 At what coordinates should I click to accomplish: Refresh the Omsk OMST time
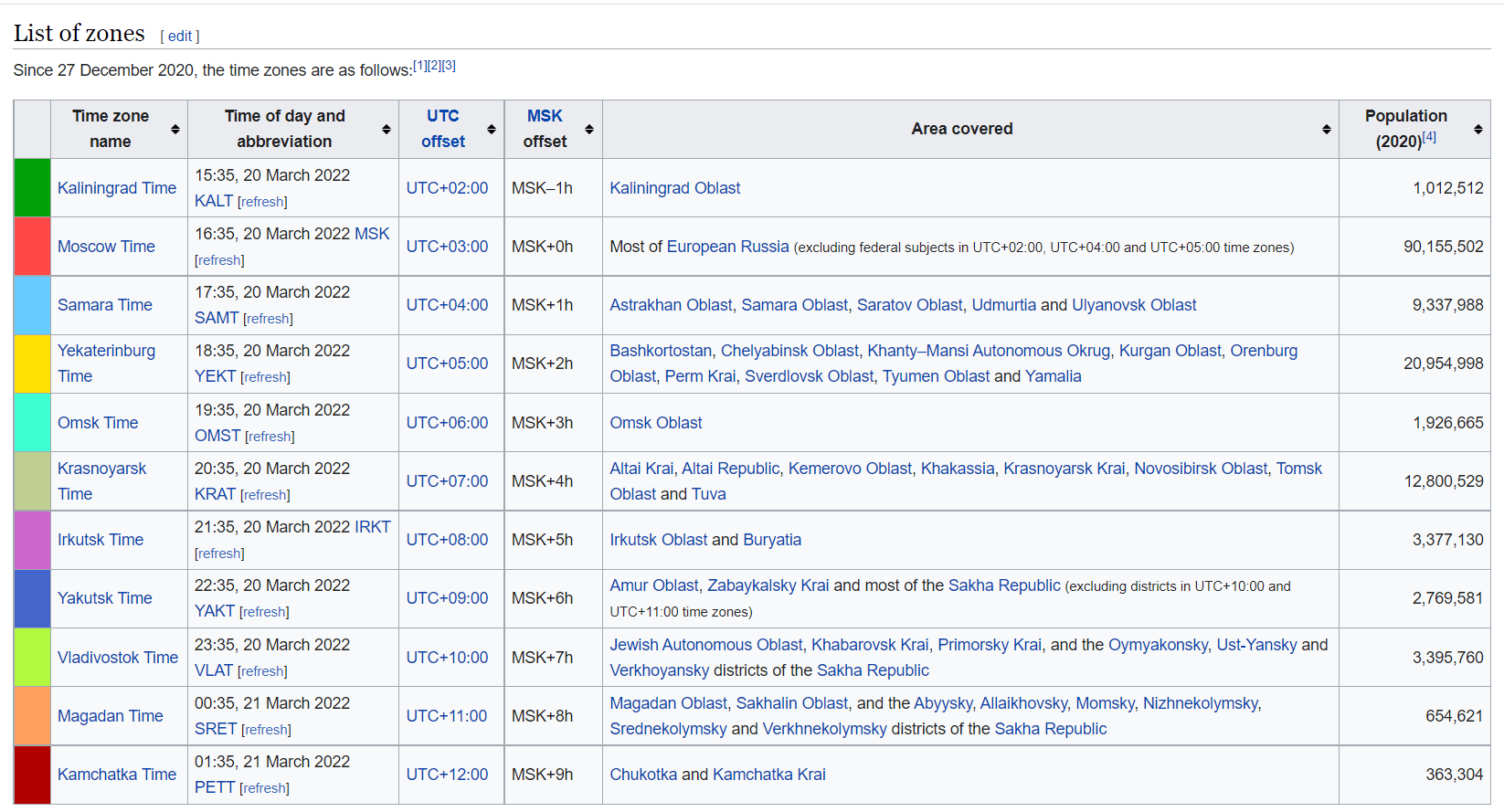270,437
